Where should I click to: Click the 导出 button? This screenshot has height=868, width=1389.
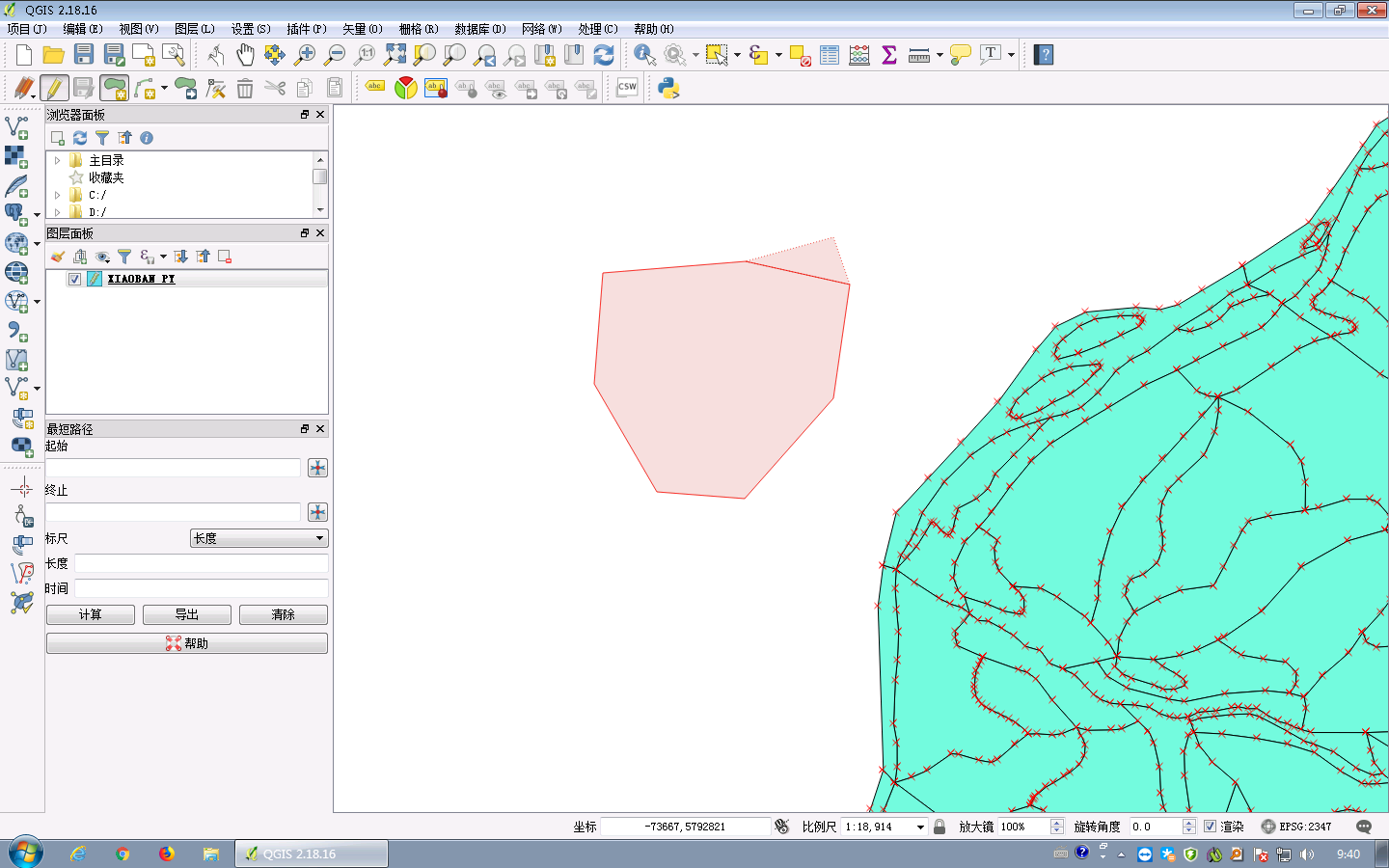(187, 614)
